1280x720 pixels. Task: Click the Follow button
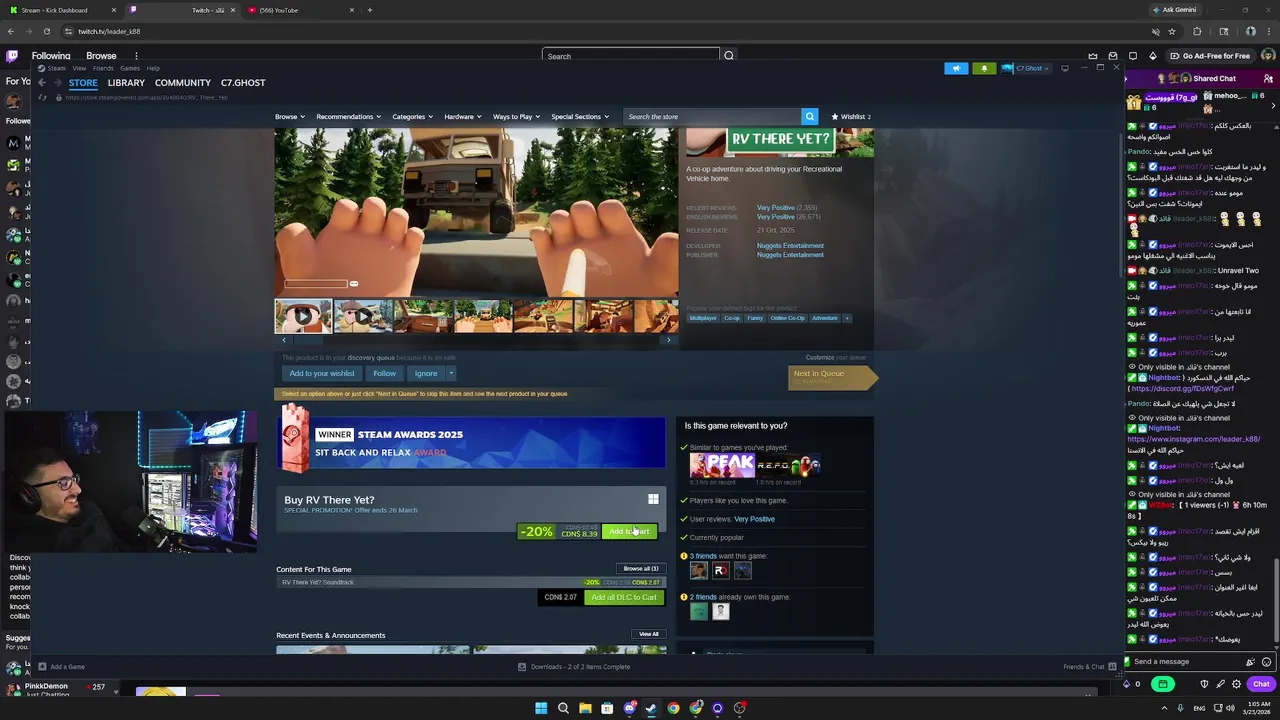[385, 374]
